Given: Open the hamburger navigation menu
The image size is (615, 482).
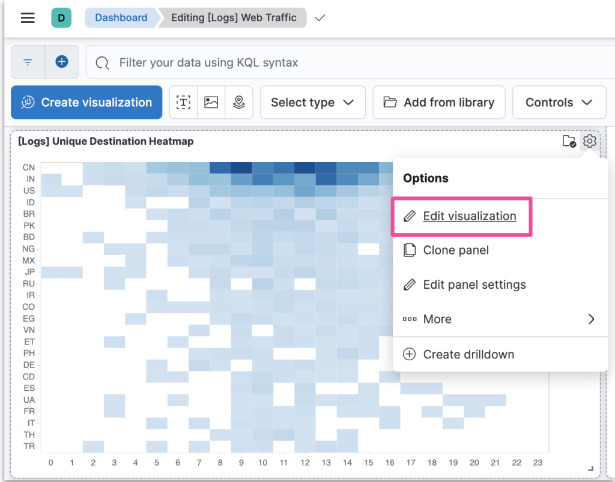Looking at the screenshot, I should [x=27, y=18].
